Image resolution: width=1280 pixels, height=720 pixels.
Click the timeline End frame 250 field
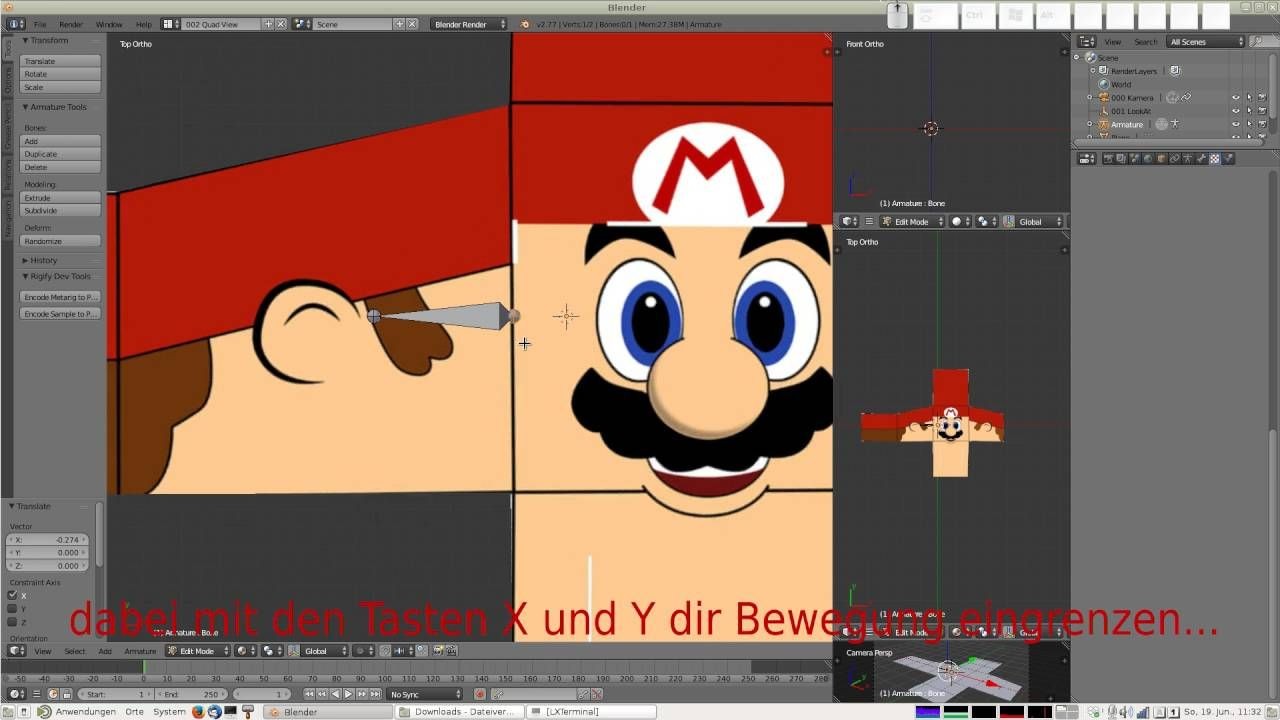[191, 694]
